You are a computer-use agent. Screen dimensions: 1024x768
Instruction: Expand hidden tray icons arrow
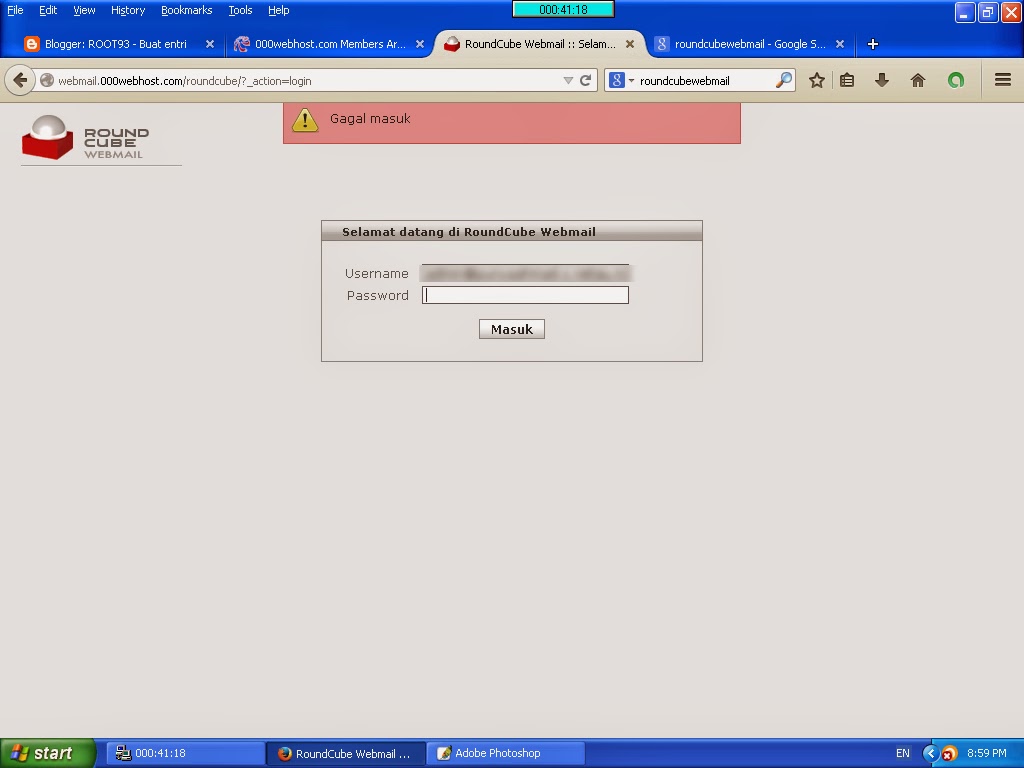click(x=930, y=754)
